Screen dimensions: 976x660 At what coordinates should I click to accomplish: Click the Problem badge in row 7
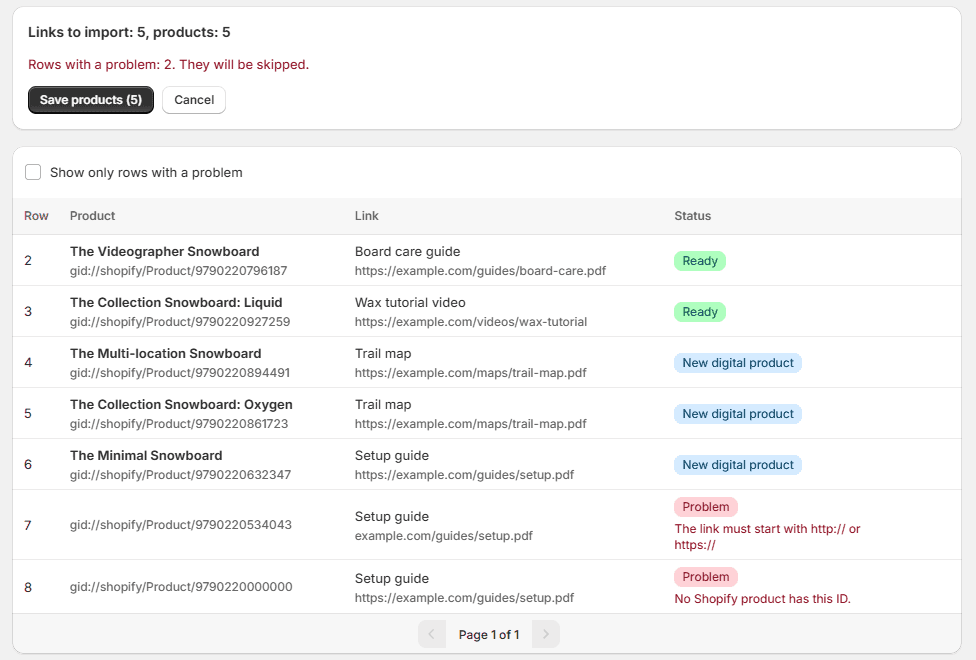tap(706, 507)
